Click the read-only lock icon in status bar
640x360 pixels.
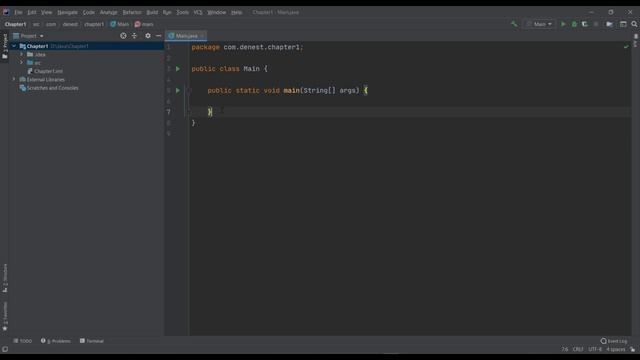pos(633,349)
